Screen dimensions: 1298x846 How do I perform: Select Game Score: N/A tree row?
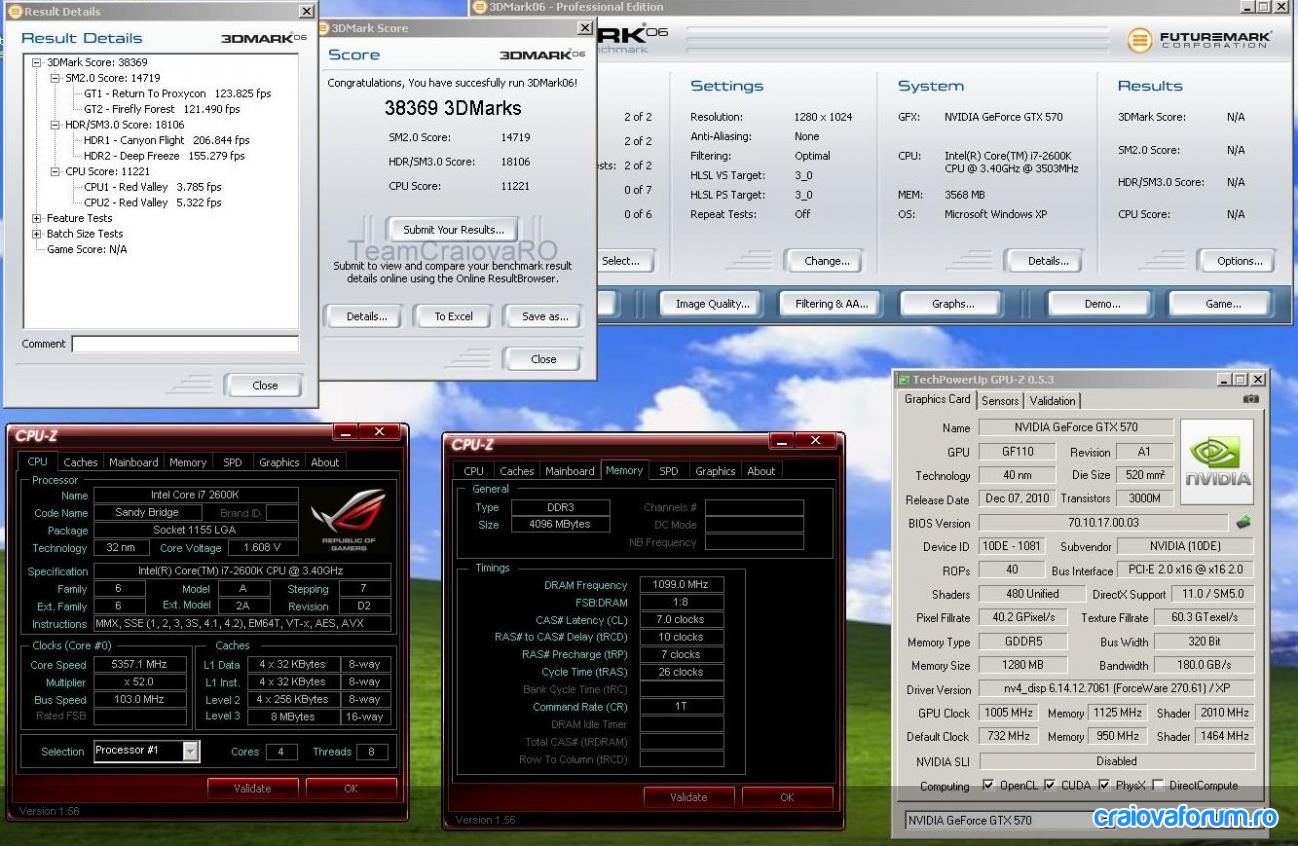click(x=87, y=249)
